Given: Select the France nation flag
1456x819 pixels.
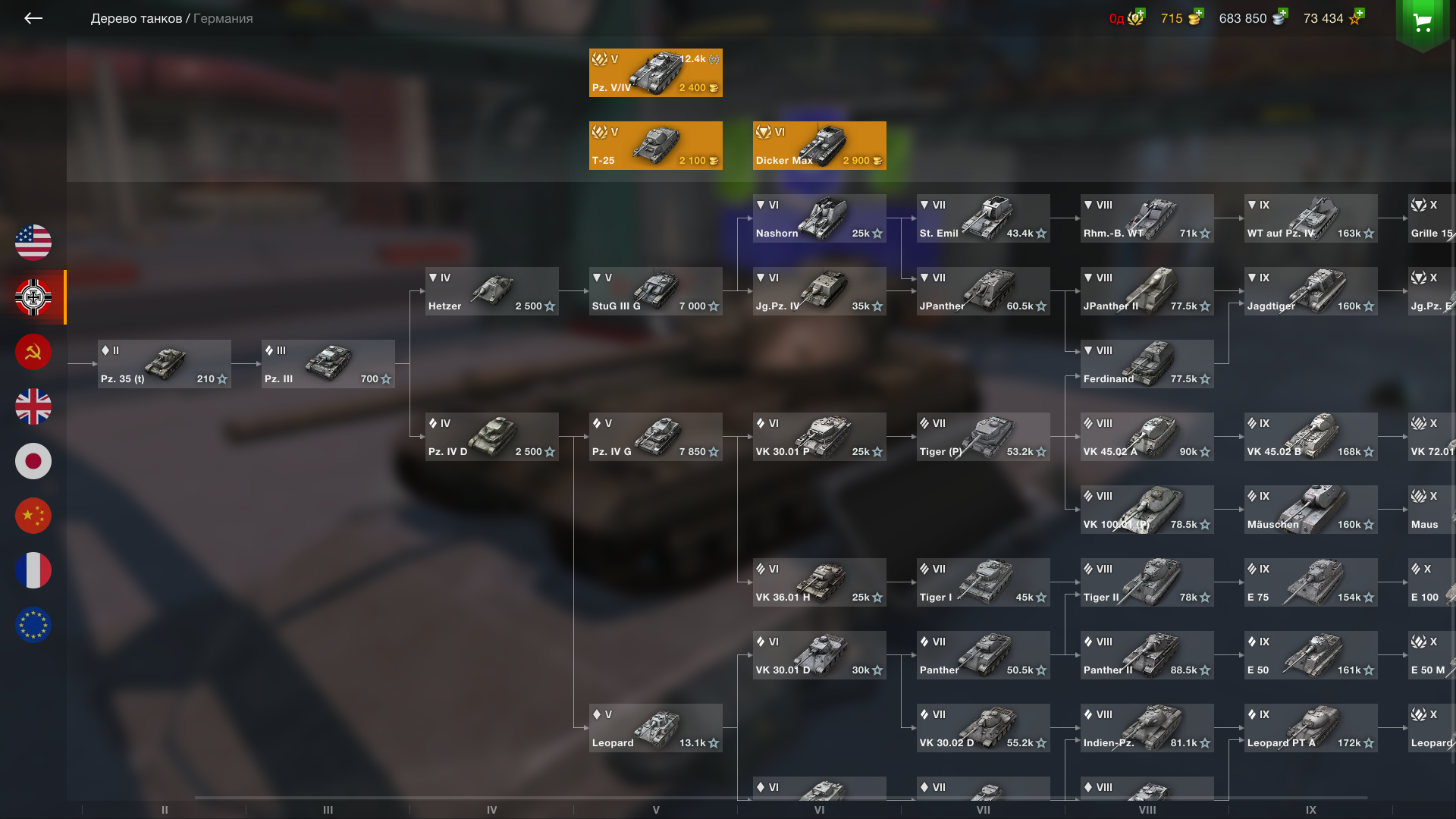Looking at the screenshot, I should pos(33,570).
